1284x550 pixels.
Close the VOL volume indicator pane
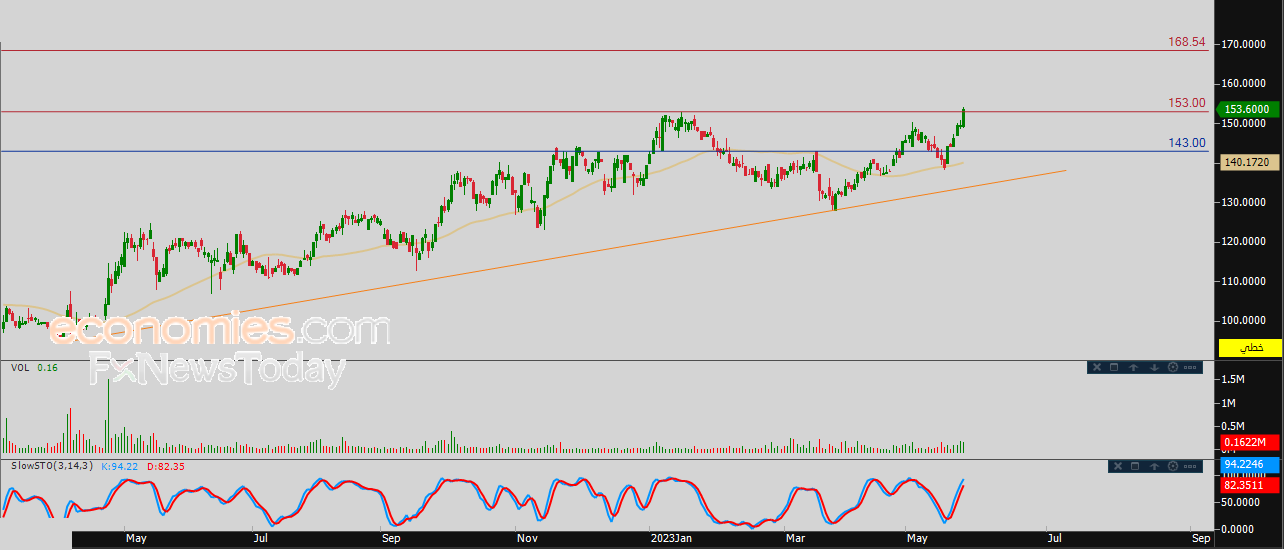point(1097,367)
